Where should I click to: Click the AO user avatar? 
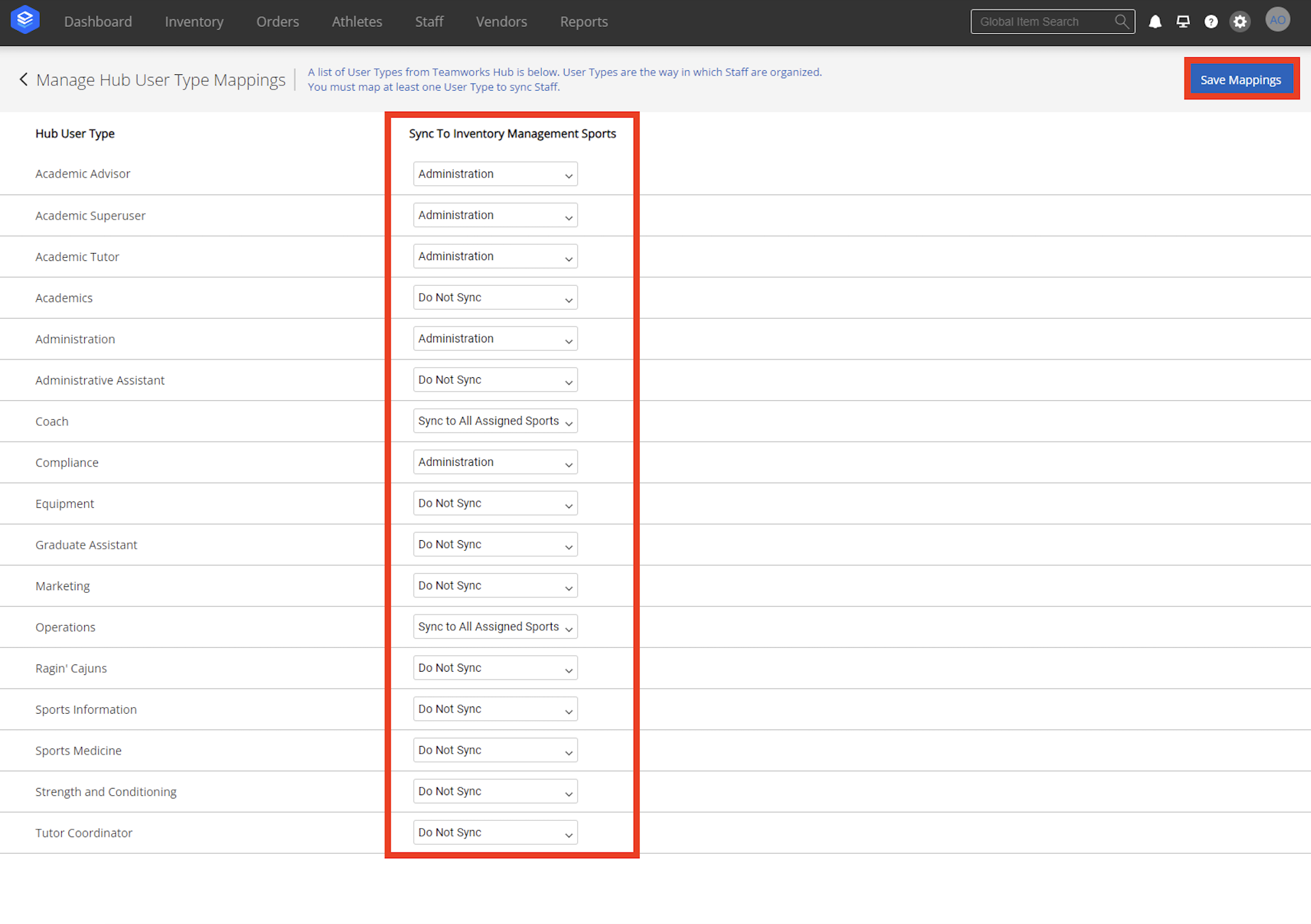(1277, 20)
